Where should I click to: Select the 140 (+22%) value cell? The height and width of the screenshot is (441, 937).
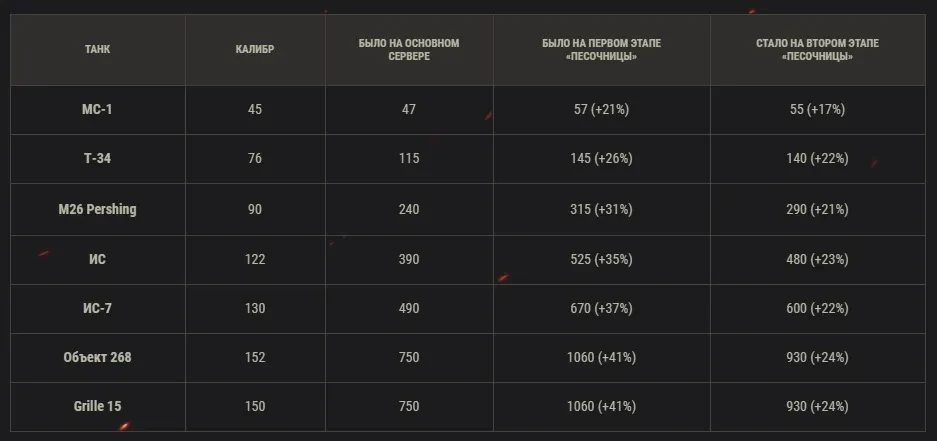[x=818, y=159]
